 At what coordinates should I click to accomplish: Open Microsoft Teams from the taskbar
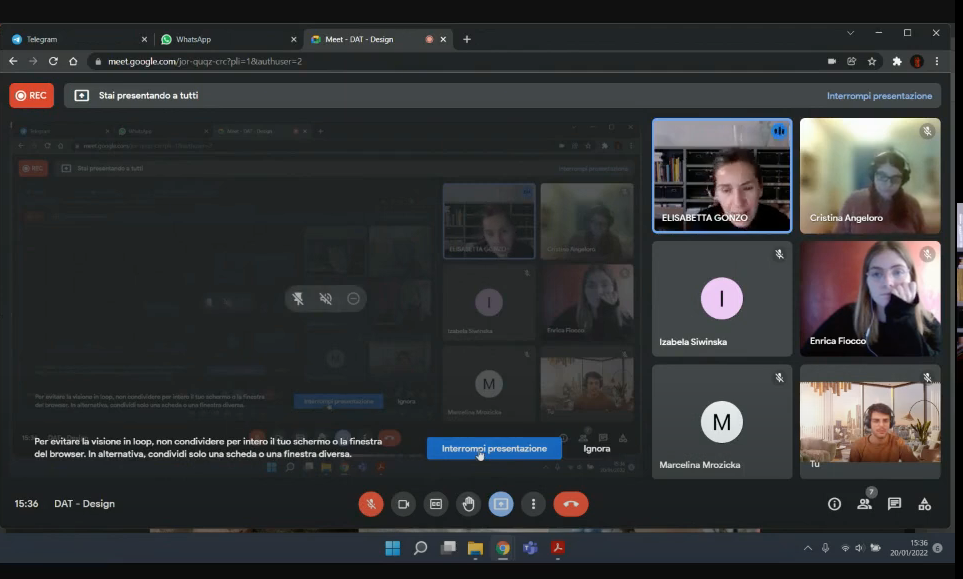pos(530,548)
